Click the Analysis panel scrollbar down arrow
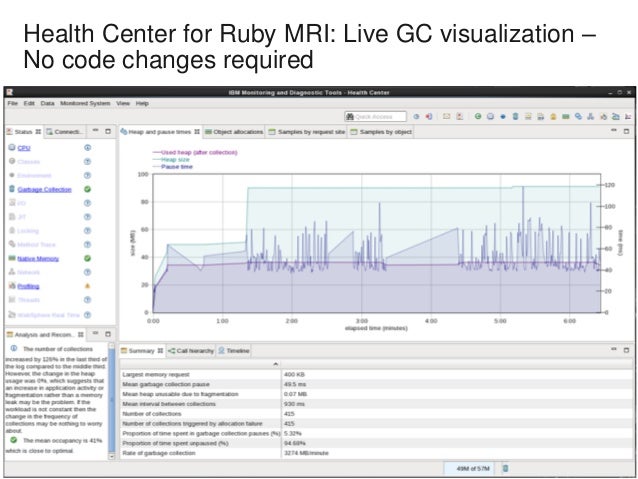Screen dimensions: 638x479 111,457
